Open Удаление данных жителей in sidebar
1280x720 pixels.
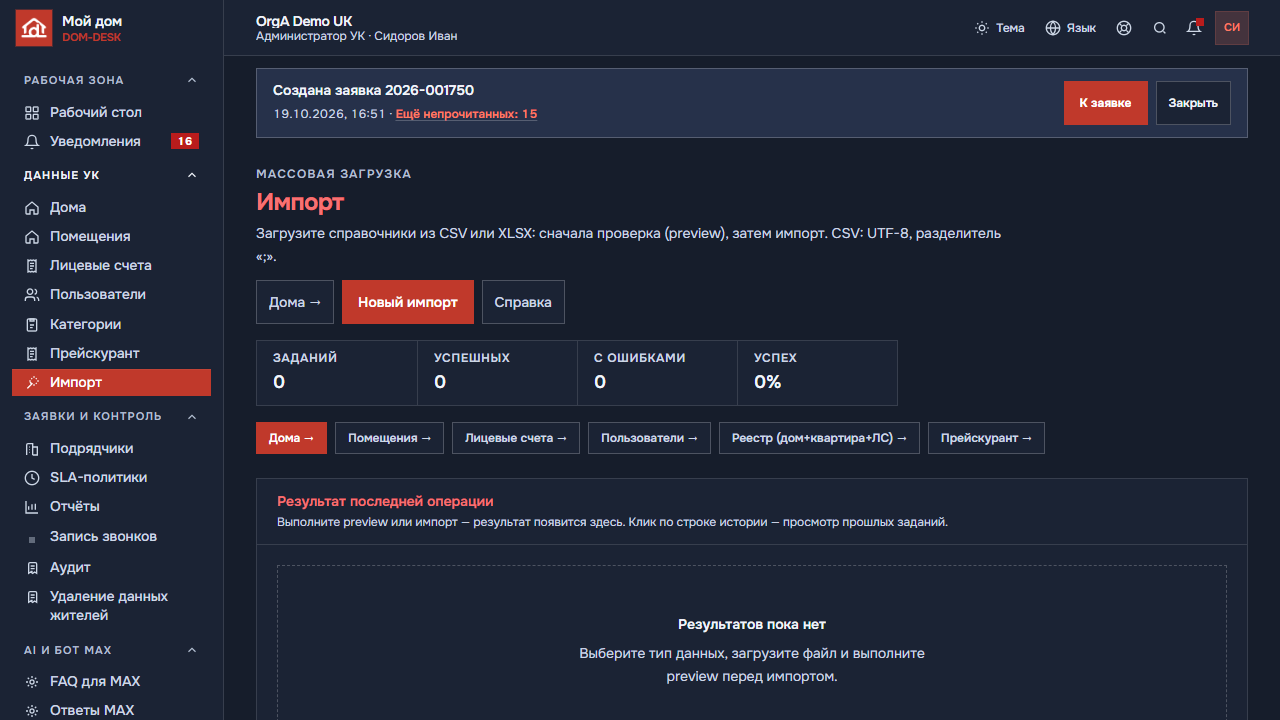coord(112,606)
